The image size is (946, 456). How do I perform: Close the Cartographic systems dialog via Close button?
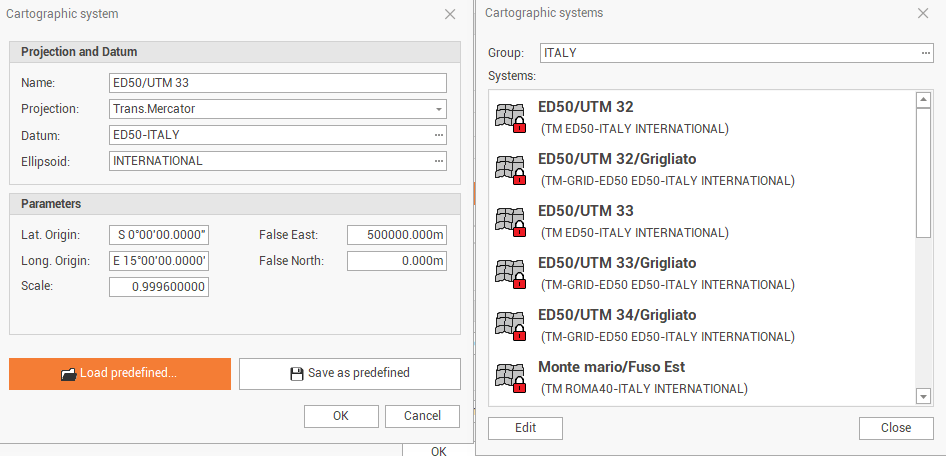(896, 428)
